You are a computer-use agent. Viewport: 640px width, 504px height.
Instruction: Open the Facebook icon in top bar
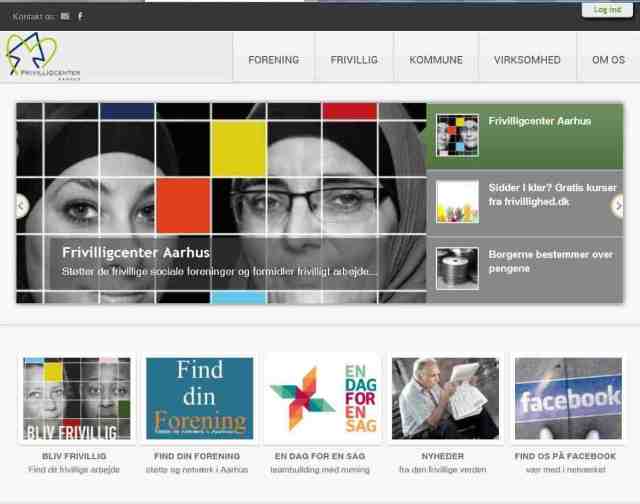80,16
